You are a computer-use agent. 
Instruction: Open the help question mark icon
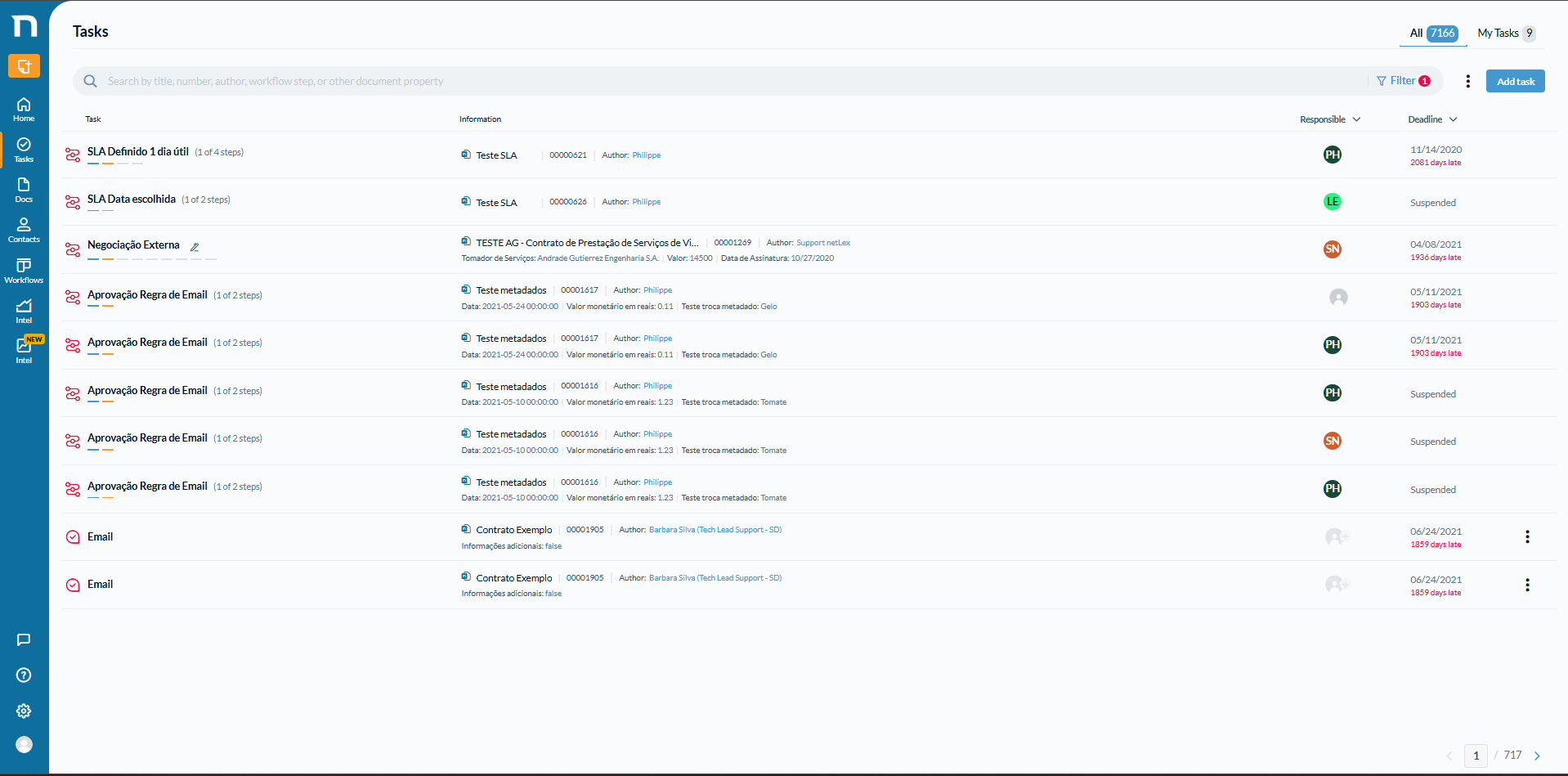coord(24,675)
